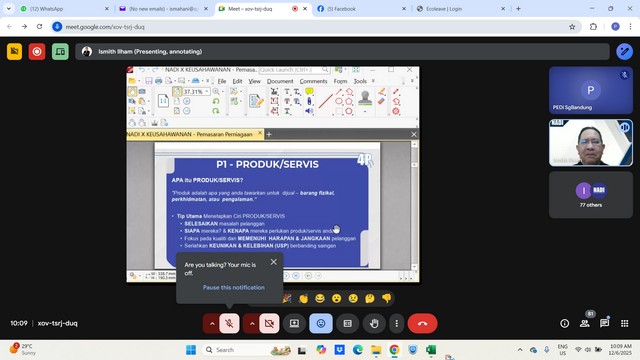The width and height of the screenshot is (640, 360).
Task: Toggle captions in the call controls
Action: (x=347, y=323)
